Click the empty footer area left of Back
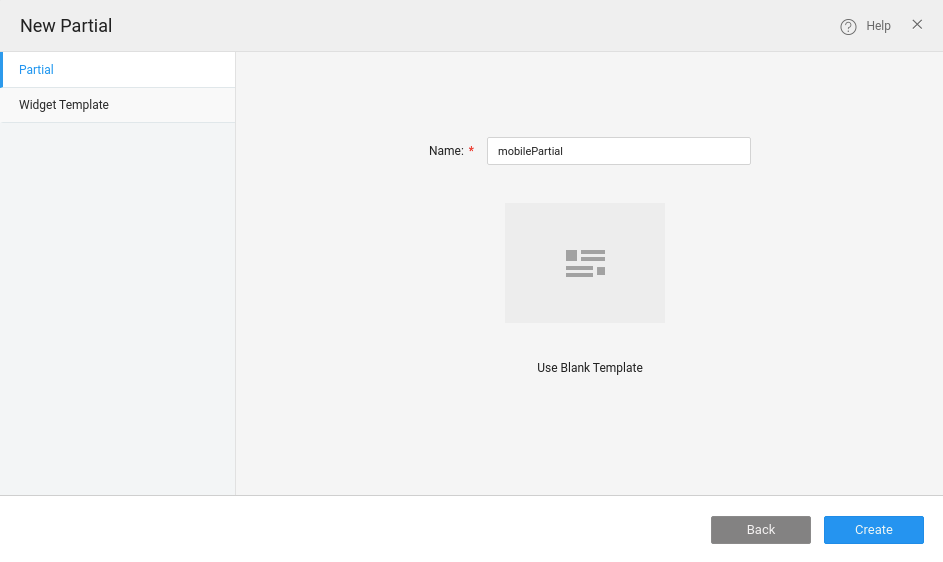 pyautogui.click(x=350, y=529)
